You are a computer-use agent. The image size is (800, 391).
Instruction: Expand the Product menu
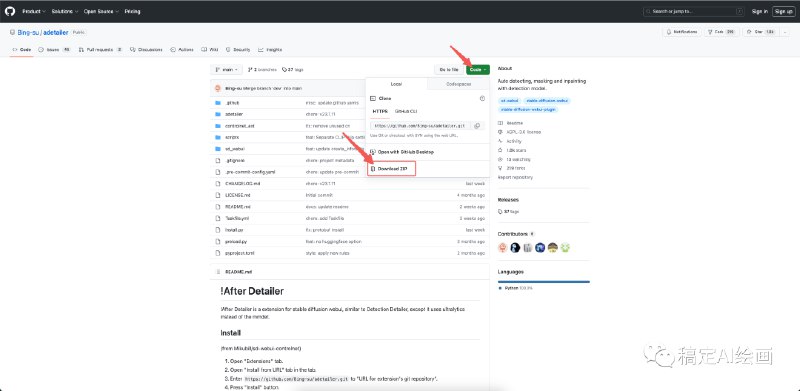point(34,11)
